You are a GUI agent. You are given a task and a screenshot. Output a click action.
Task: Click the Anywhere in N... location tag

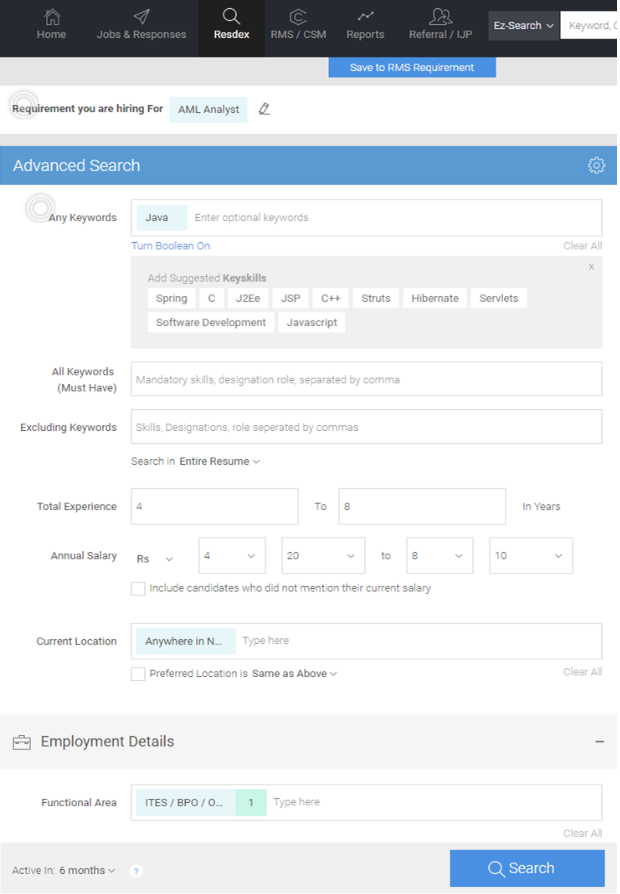pos(185,641)
